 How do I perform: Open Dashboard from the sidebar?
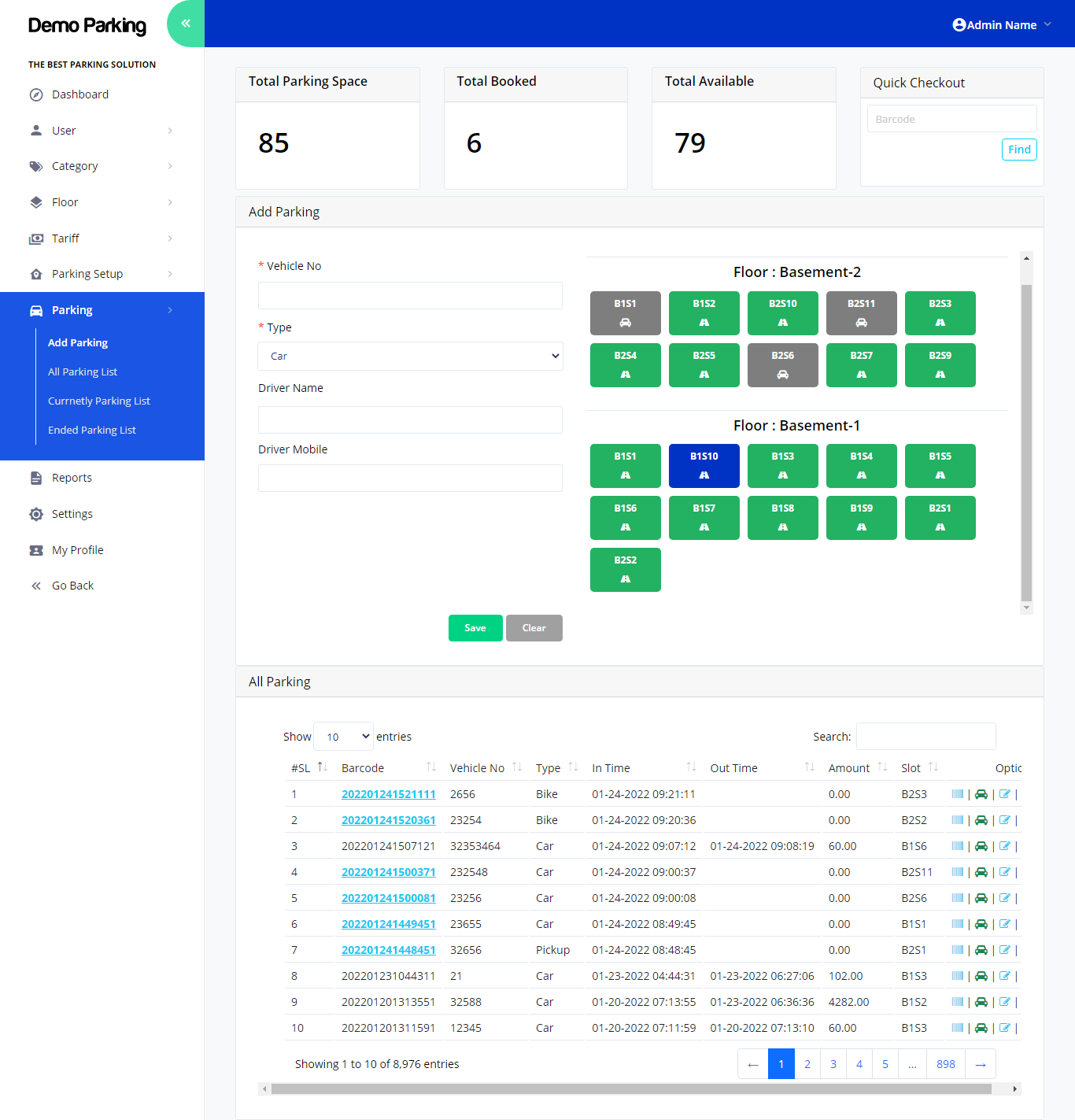click(x=79, y=94)
